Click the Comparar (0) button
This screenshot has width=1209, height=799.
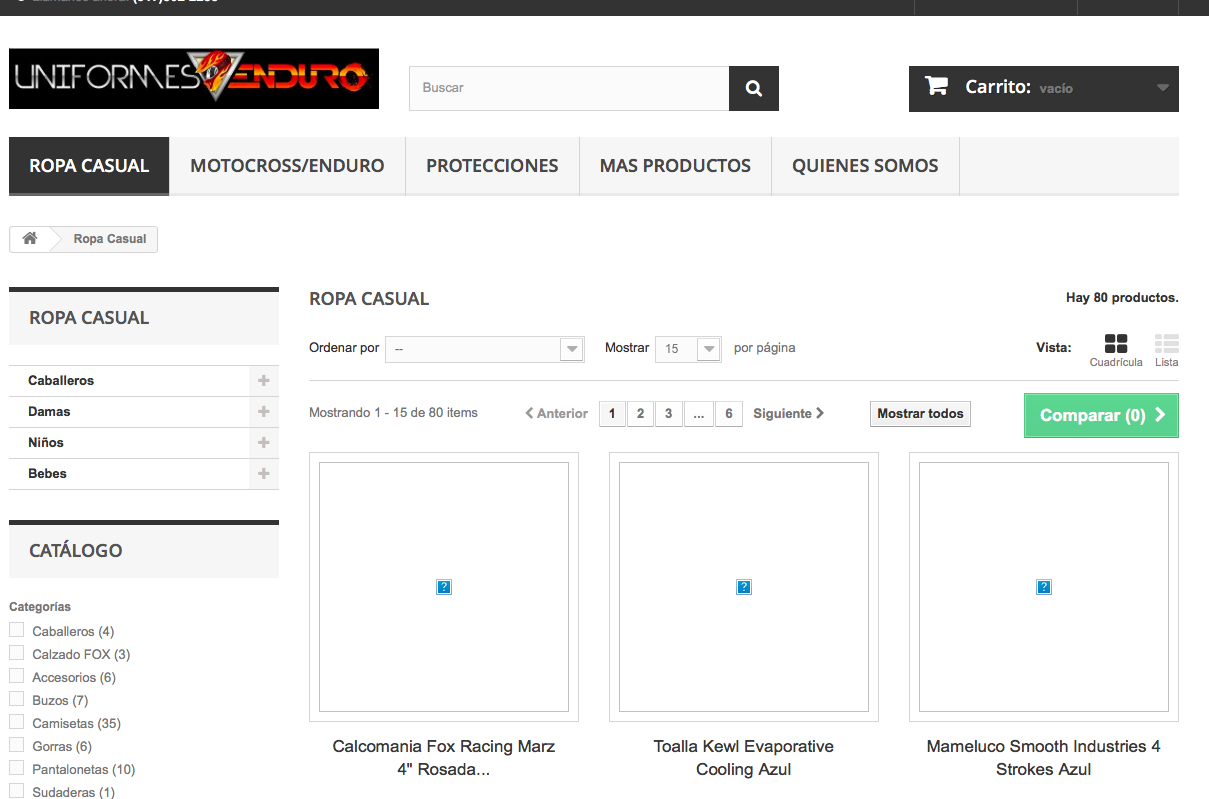click(x=1101, y=415)
